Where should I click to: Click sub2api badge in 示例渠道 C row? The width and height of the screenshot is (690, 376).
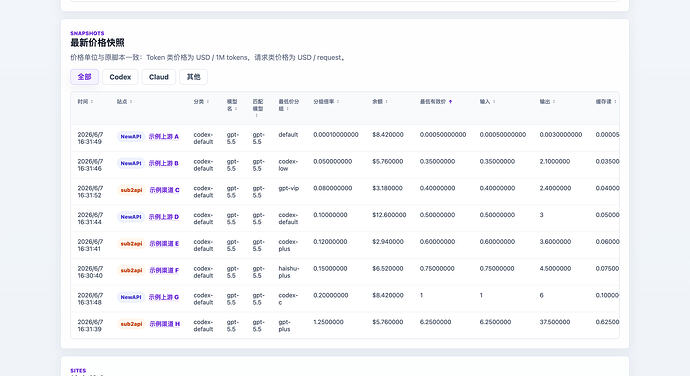[131, 190]
